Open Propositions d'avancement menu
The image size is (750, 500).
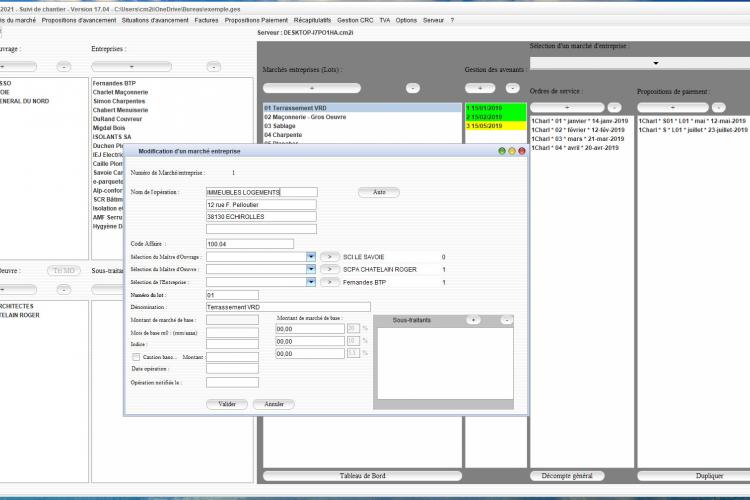point(79,20)
